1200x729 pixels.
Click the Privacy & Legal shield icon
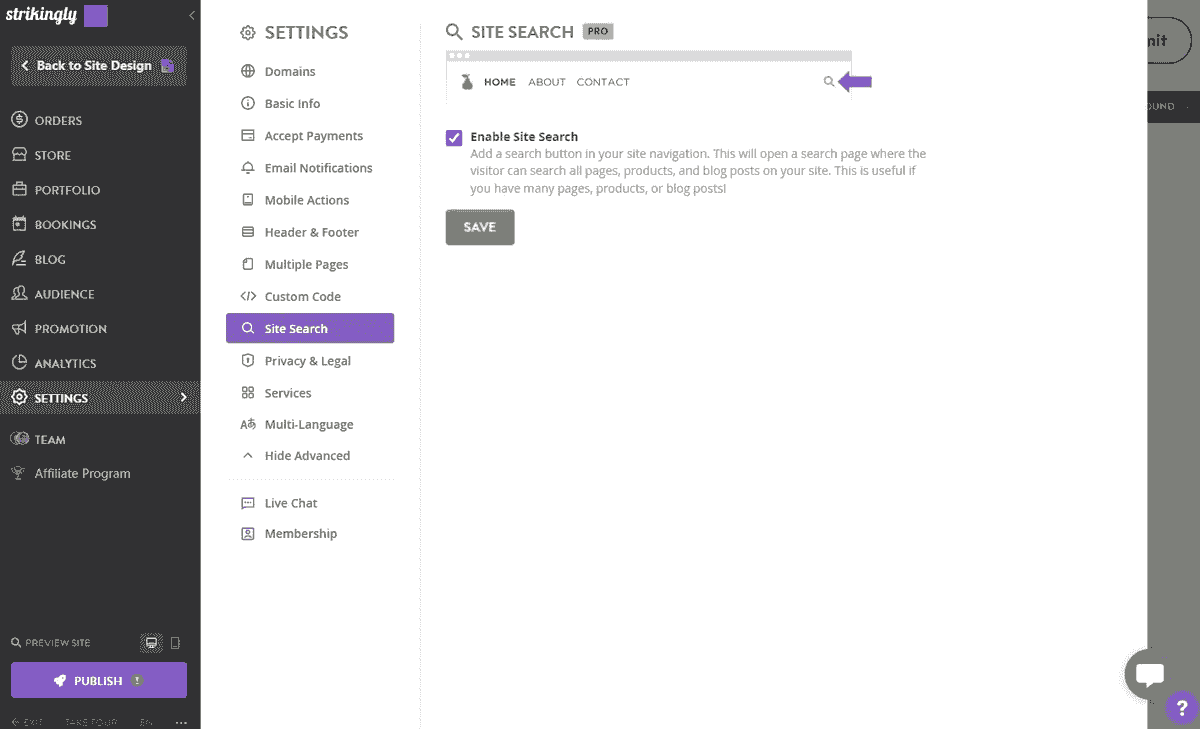tap(248, 361)
